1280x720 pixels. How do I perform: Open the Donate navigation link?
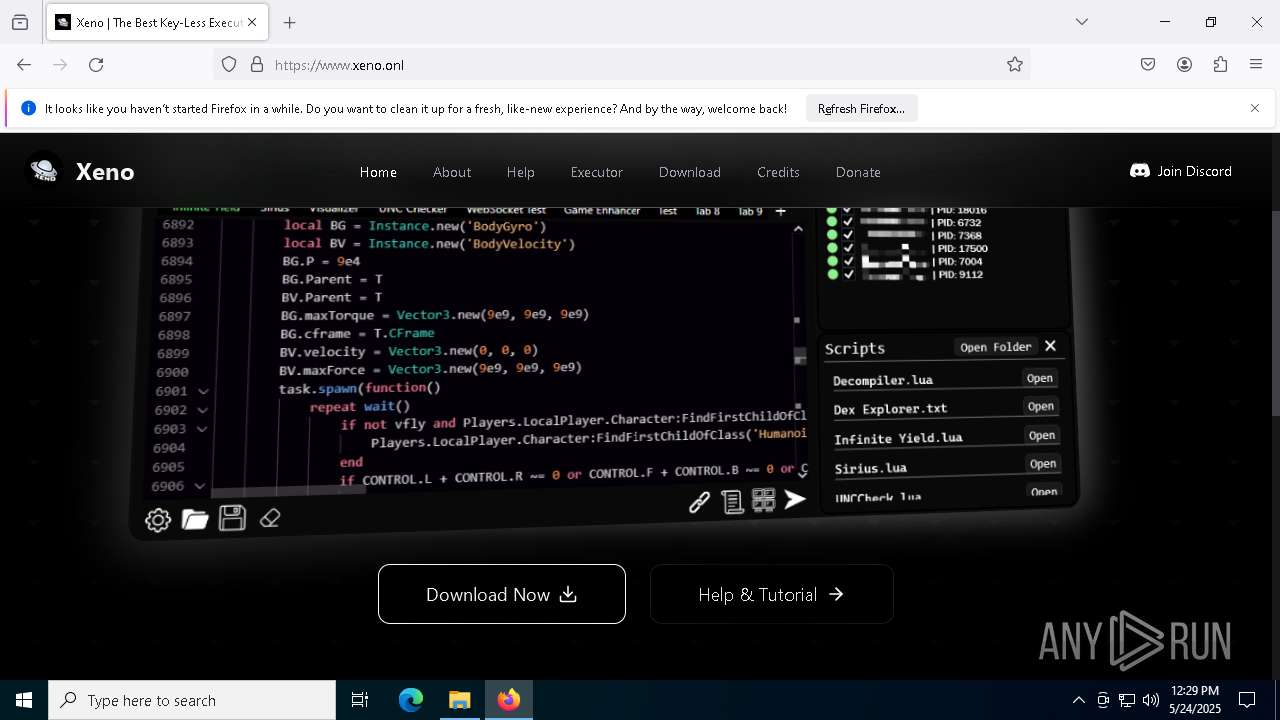coord(858,172)
